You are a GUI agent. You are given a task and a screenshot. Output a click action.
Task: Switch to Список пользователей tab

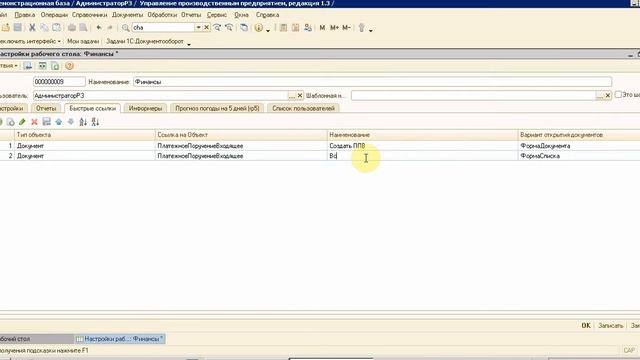point(303,109)
